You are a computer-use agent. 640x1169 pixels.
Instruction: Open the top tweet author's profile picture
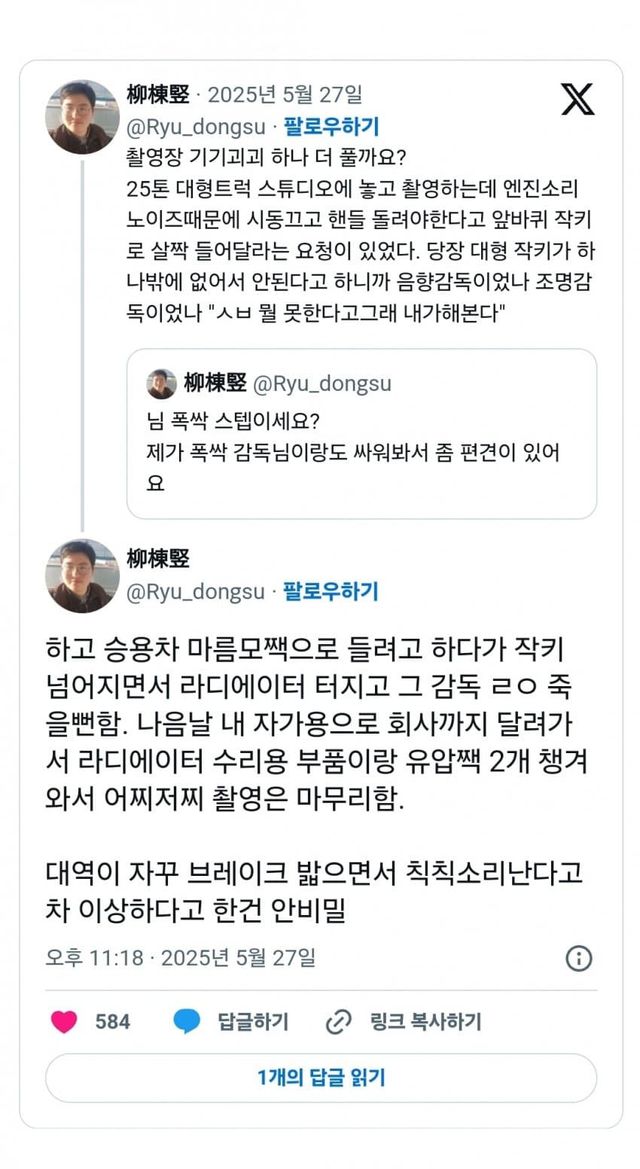pos(83,117)
